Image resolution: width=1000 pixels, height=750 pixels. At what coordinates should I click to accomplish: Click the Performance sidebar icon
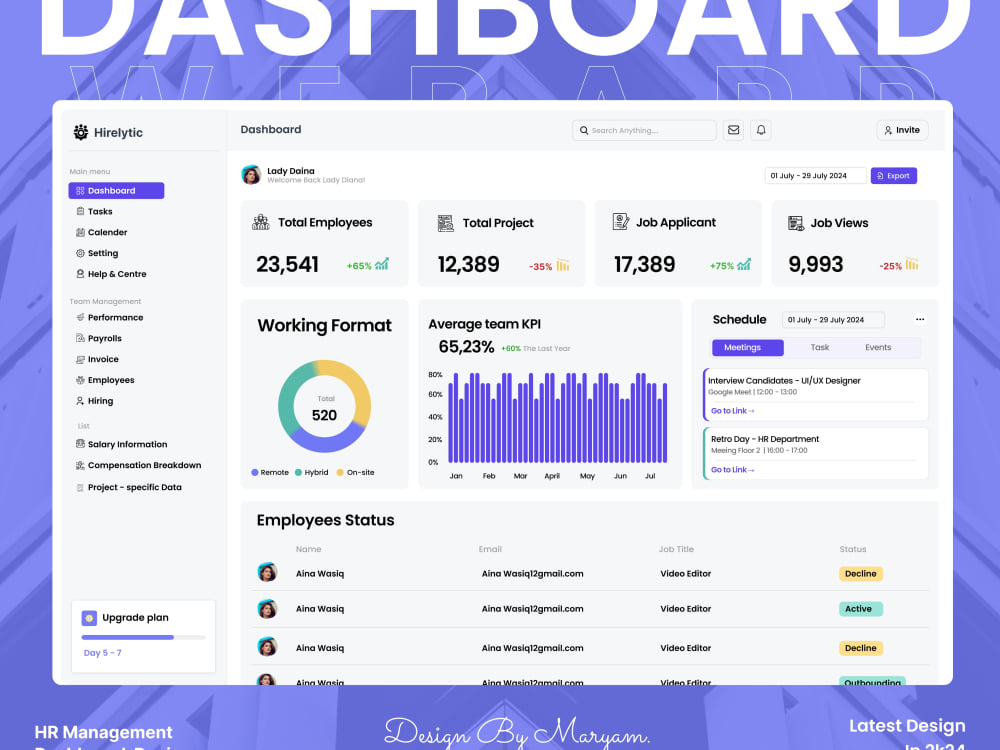(80, 317)
